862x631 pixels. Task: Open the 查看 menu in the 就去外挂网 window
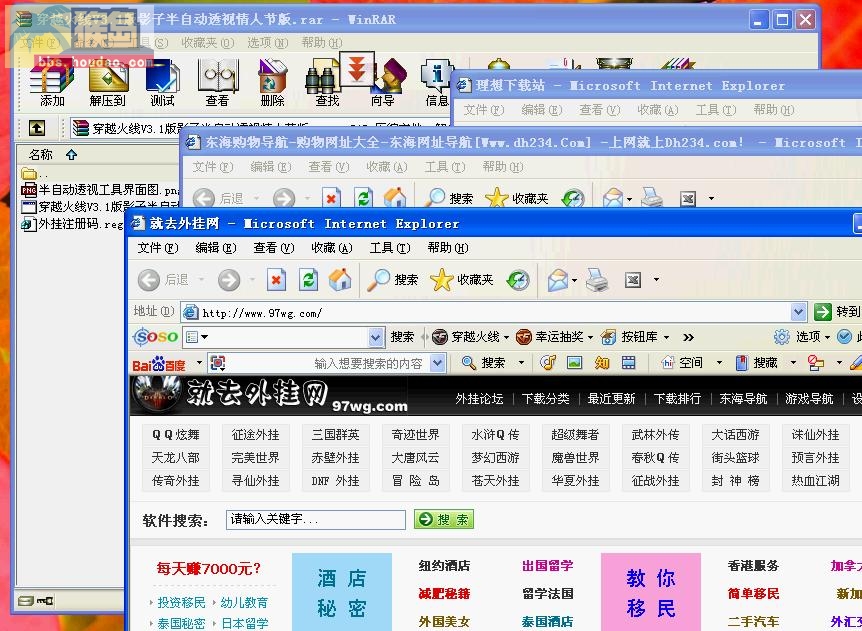274,248
